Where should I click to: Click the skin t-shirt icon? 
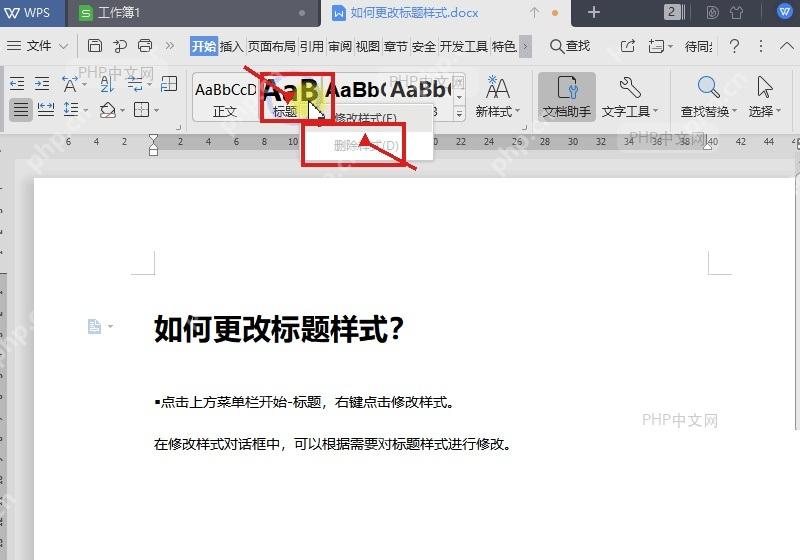736,13
